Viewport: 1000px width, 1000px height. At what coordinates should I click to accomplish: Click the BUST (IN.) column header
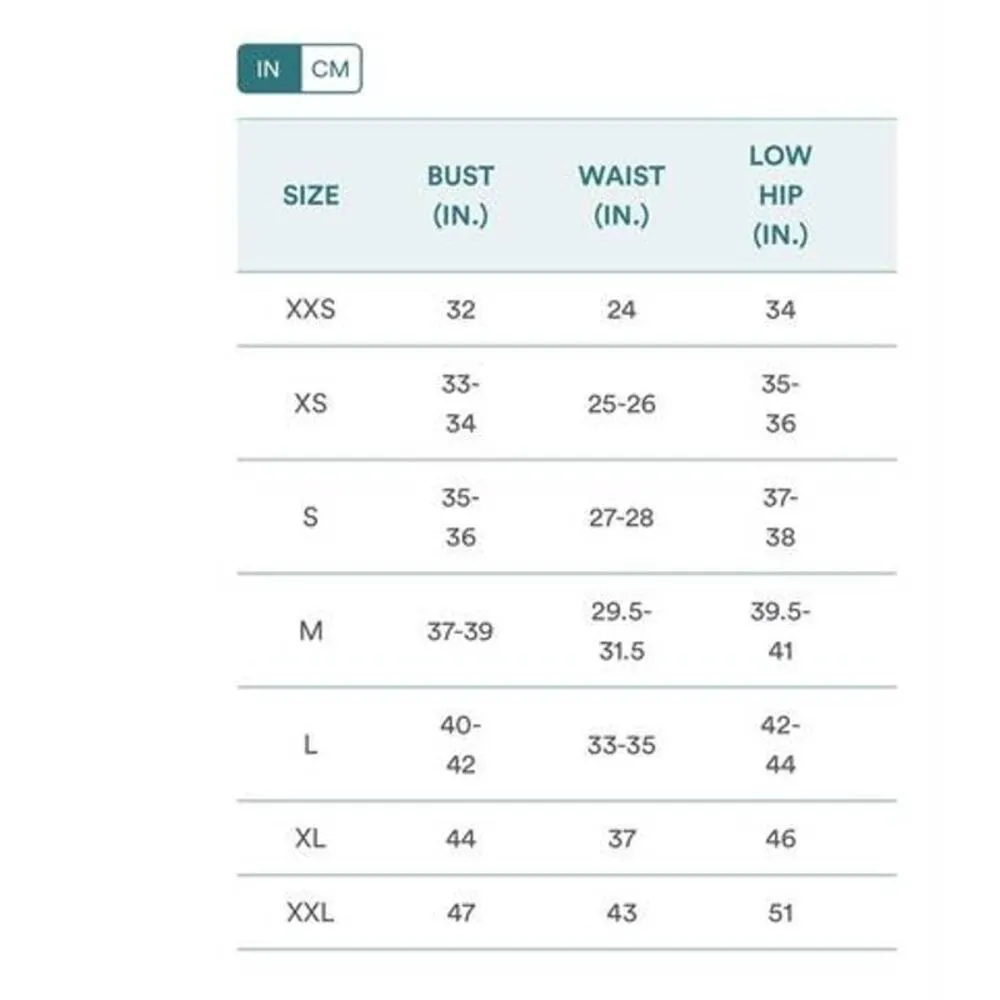(x=460, y=195)
